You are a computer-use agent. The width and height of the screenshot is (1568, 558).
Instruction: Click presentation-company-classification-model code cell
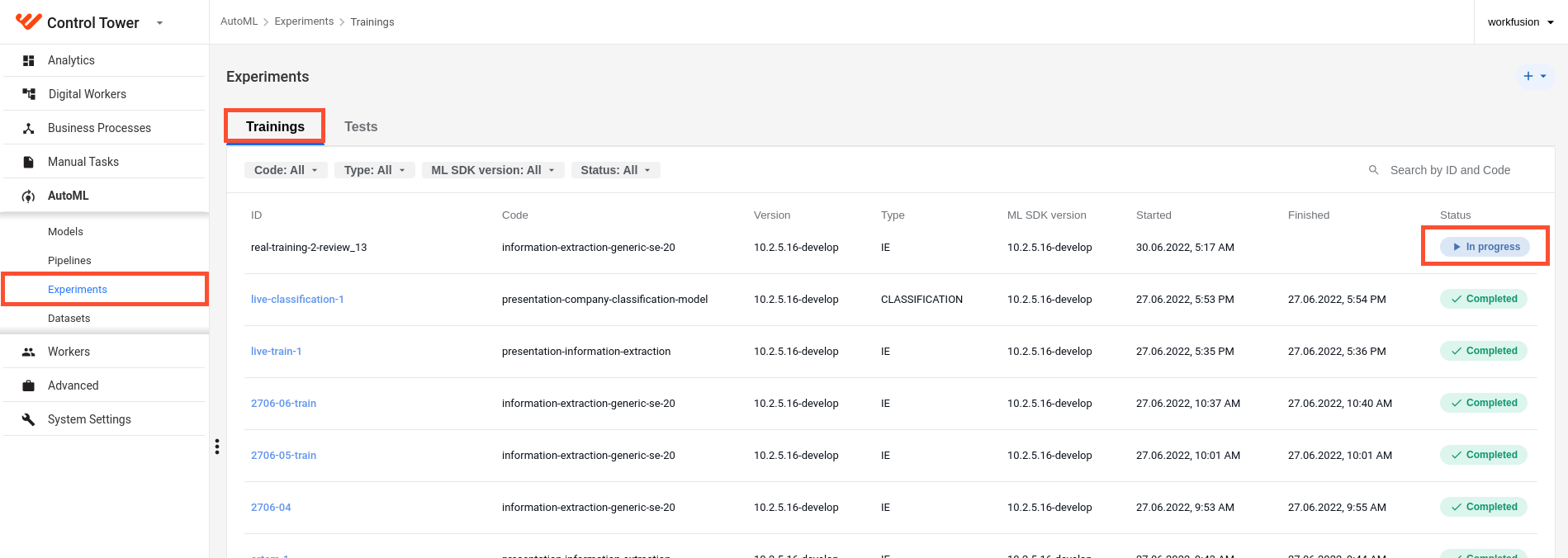point(605,300)
